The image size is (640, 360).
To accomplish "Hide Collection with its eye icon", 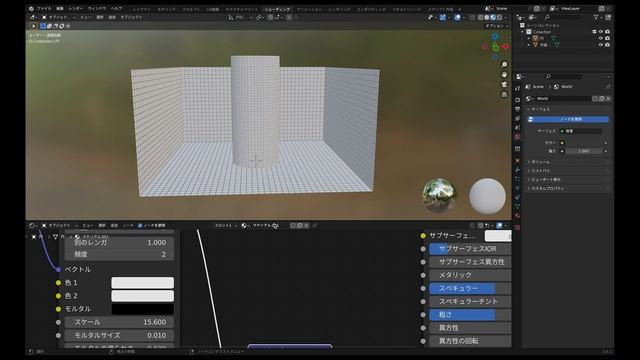I will click(x=601, y=31).
